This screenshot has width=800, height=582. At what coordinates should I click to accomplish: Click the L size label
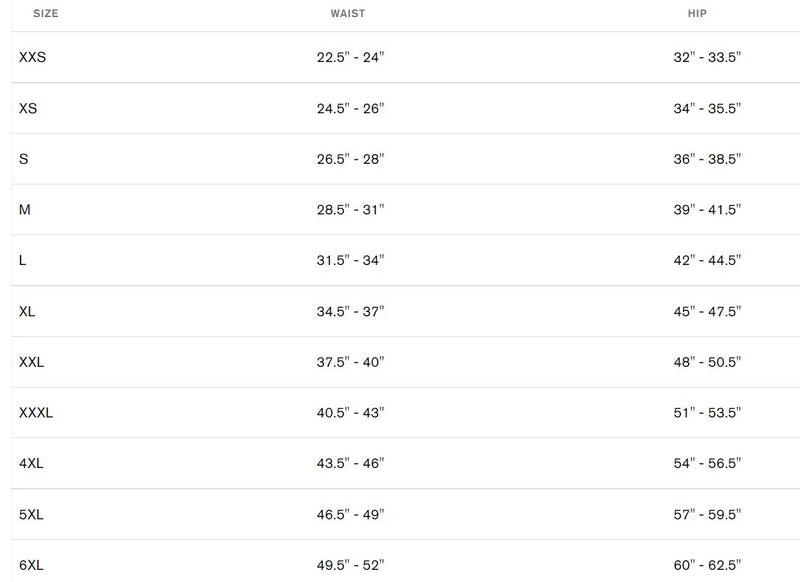pos(22,260)
